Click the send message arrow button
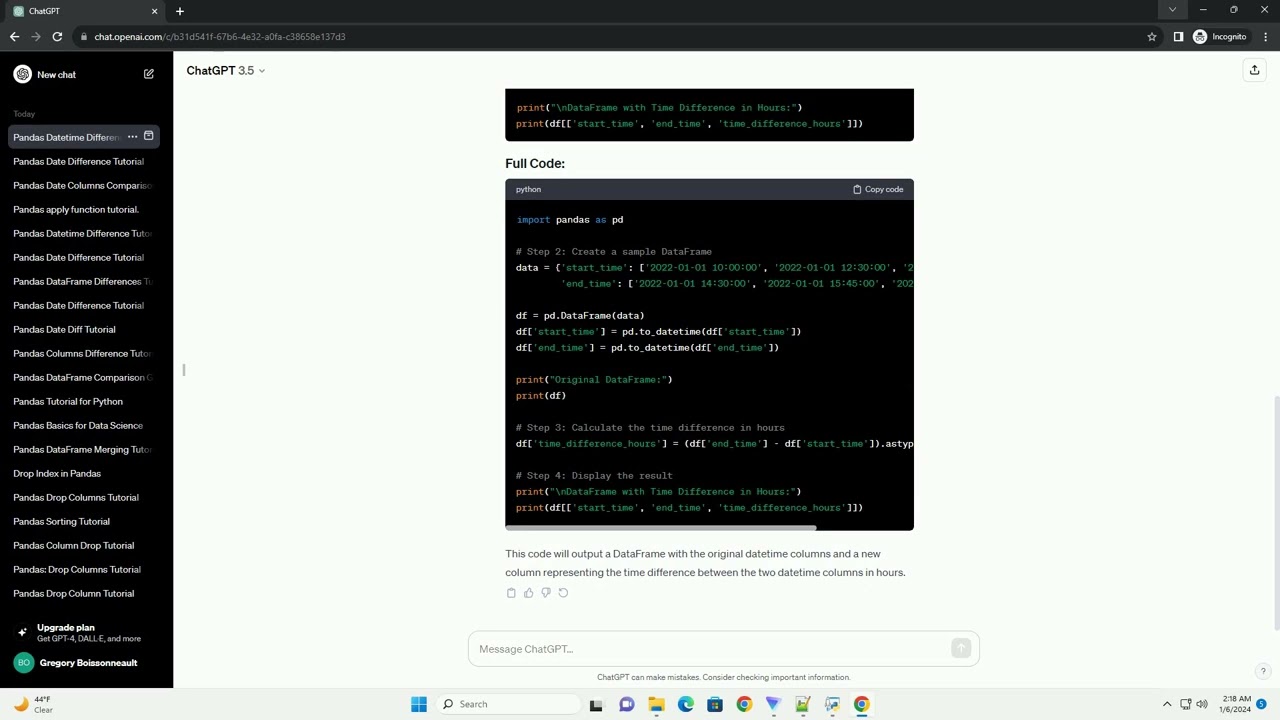1280x720 pixels. pyautogui.click(x=961, y=649)
